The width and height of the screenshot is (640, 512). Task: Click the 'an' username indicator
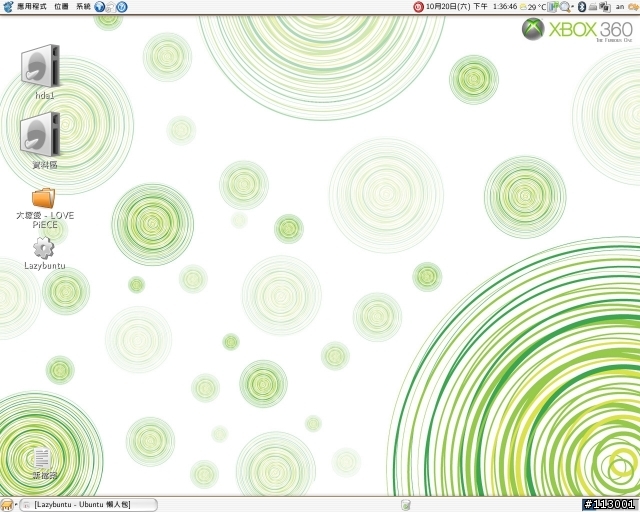[620, 7]
